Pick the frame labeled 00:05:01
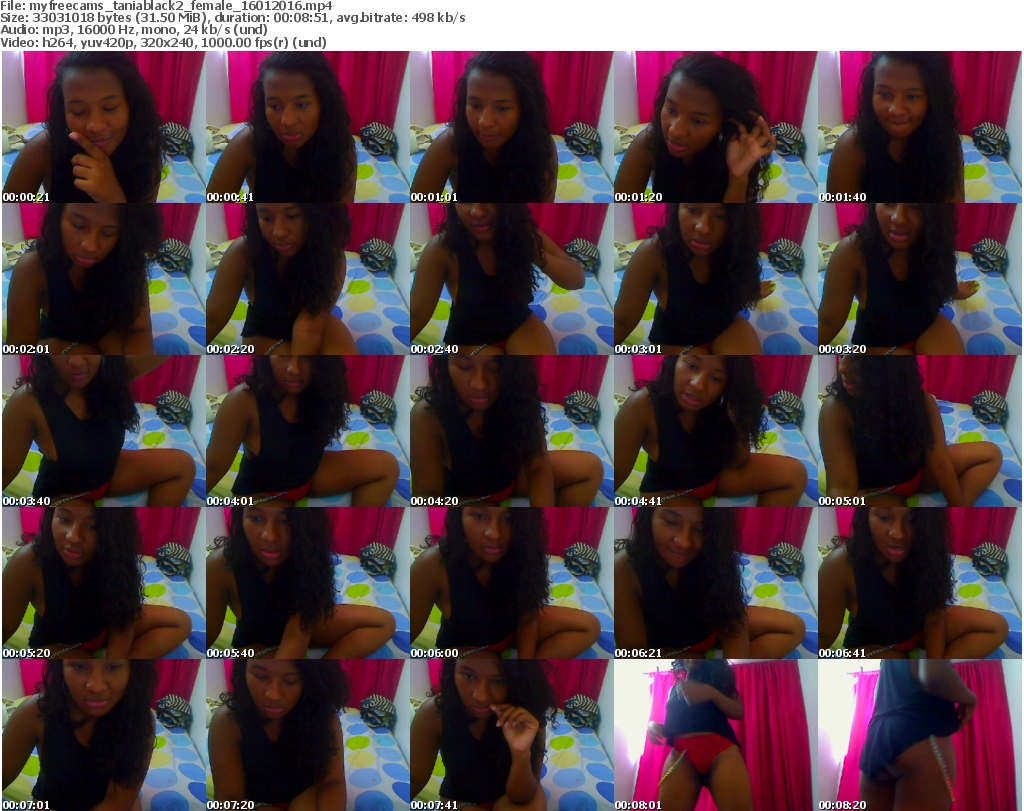The width and height of the screenshot is (1024, 811). coord(920,431)
